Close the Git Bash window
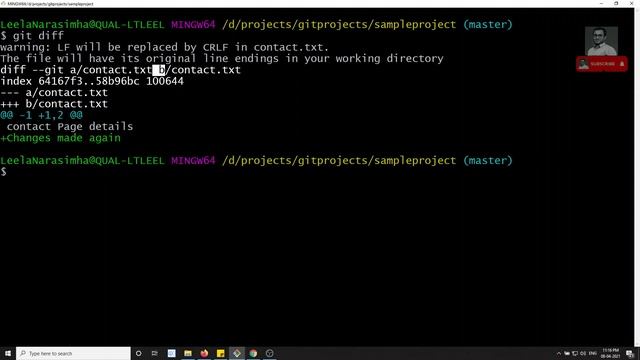Image resolution: width=640 pixels, height=360 pixels. [632, 4]
